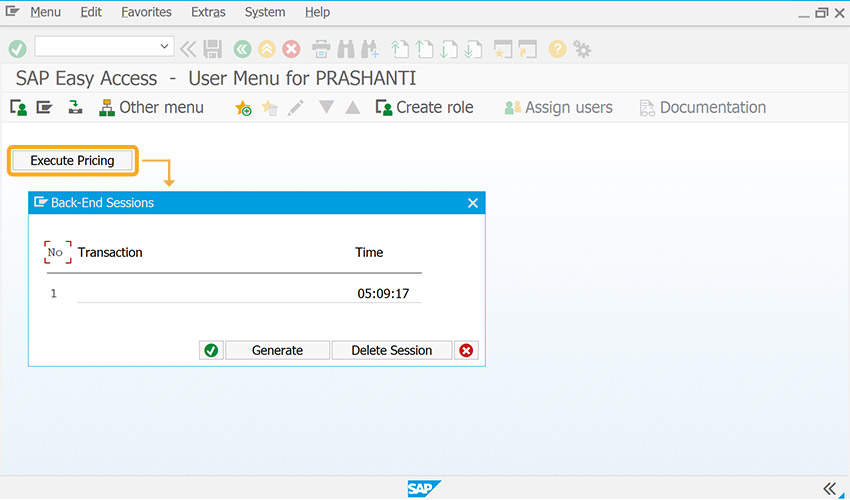The width and height of the screenshot is (850, 500).
Task: Restore down the SAP window
Action: pos(822,12)
